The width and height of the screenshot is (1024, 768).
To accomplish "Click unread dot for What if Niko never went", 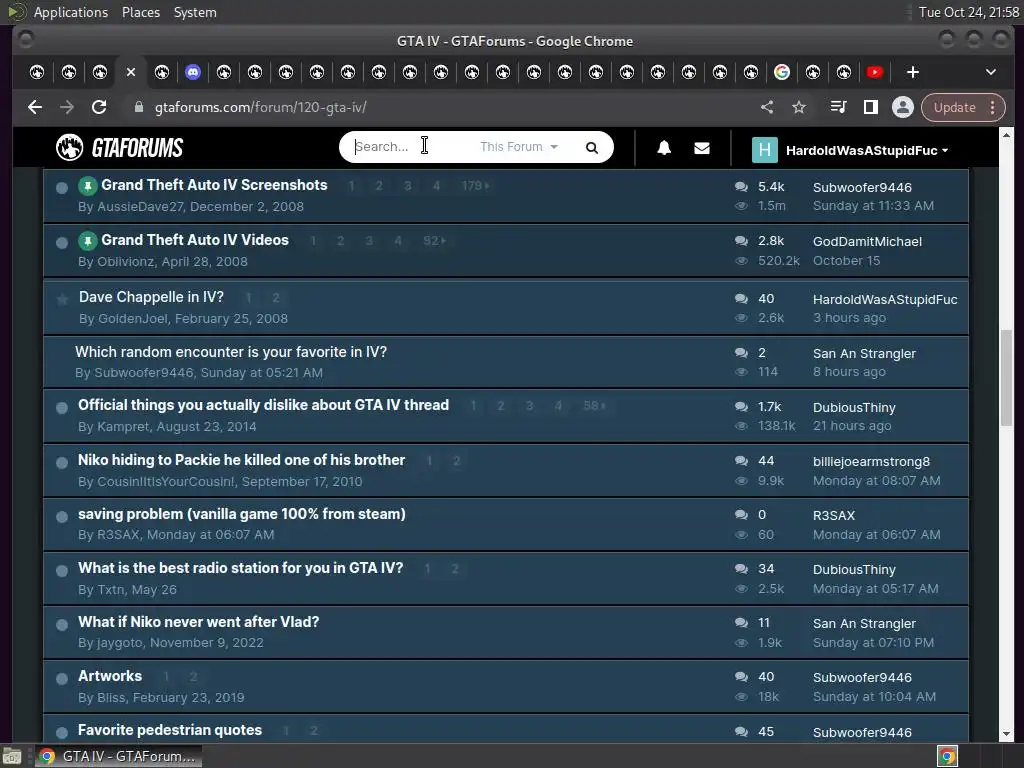I will [62, 625].
